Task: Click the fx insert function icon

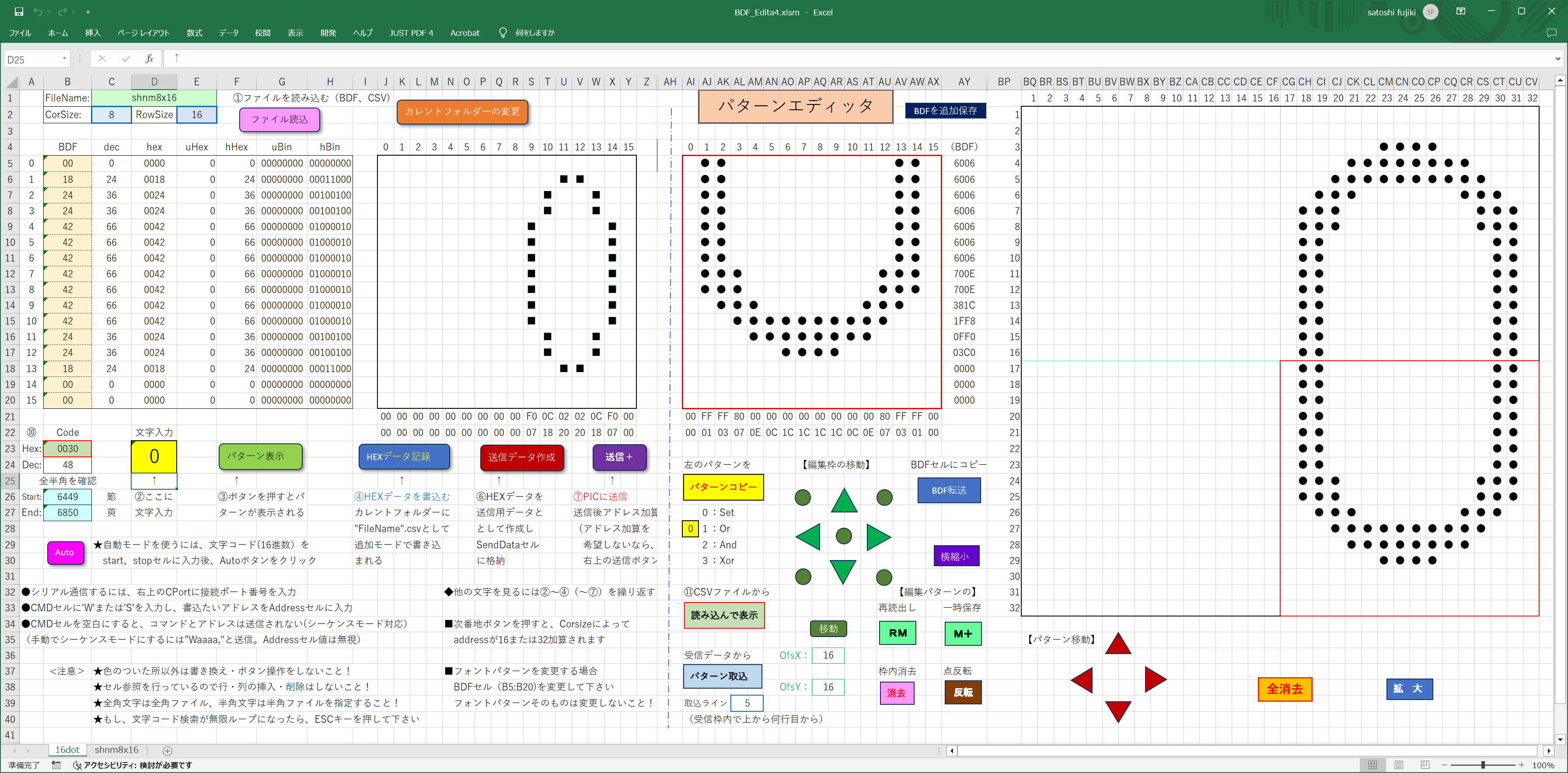Action: click(149, 59)
